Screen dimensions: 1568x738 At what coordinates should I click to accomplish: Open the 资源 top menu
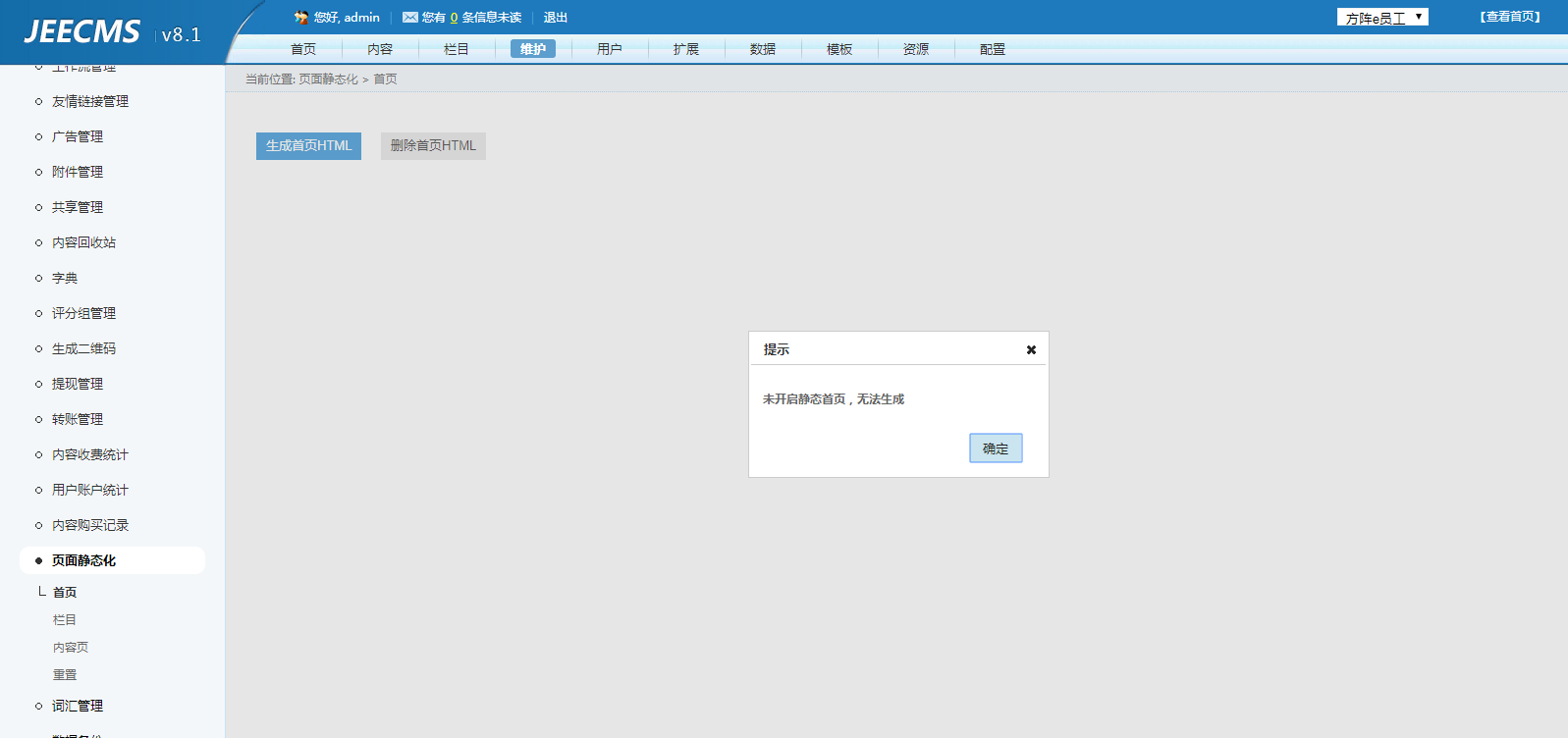[916, 49]
